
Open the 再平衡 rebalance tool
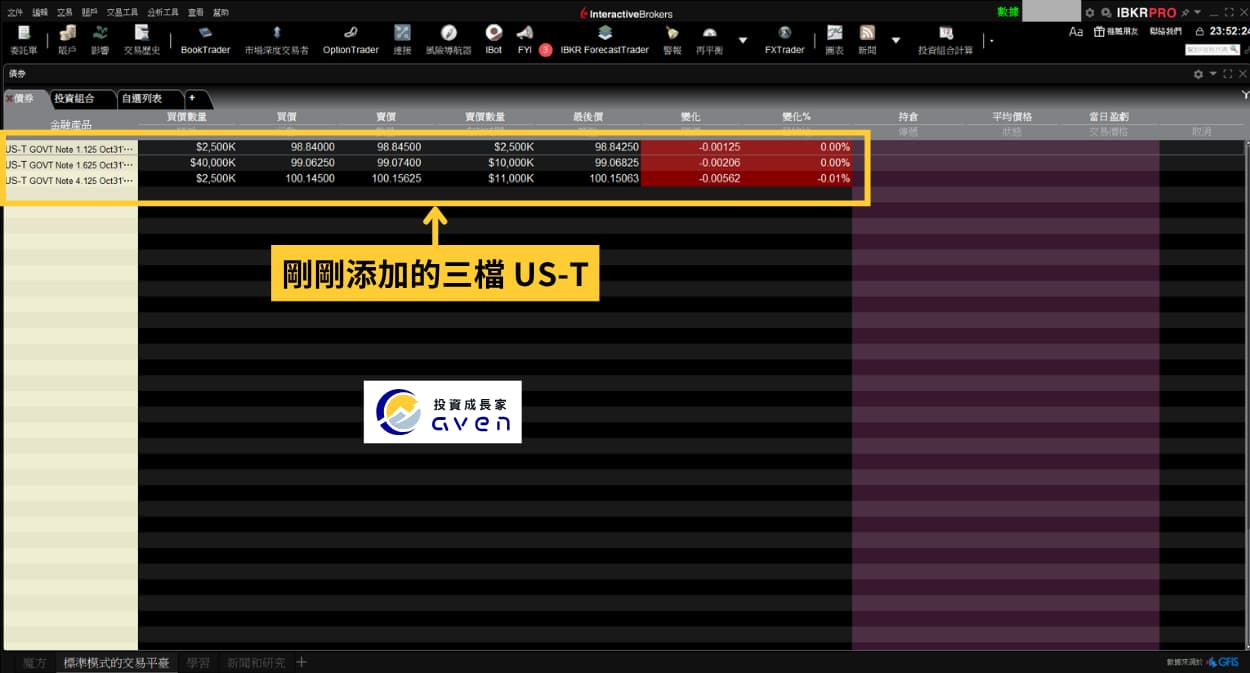[x=709, y=39]
